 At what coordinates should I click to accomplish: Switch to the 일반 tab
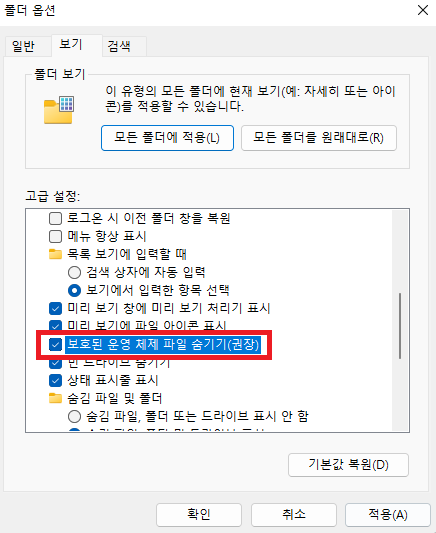click(23, 46)
